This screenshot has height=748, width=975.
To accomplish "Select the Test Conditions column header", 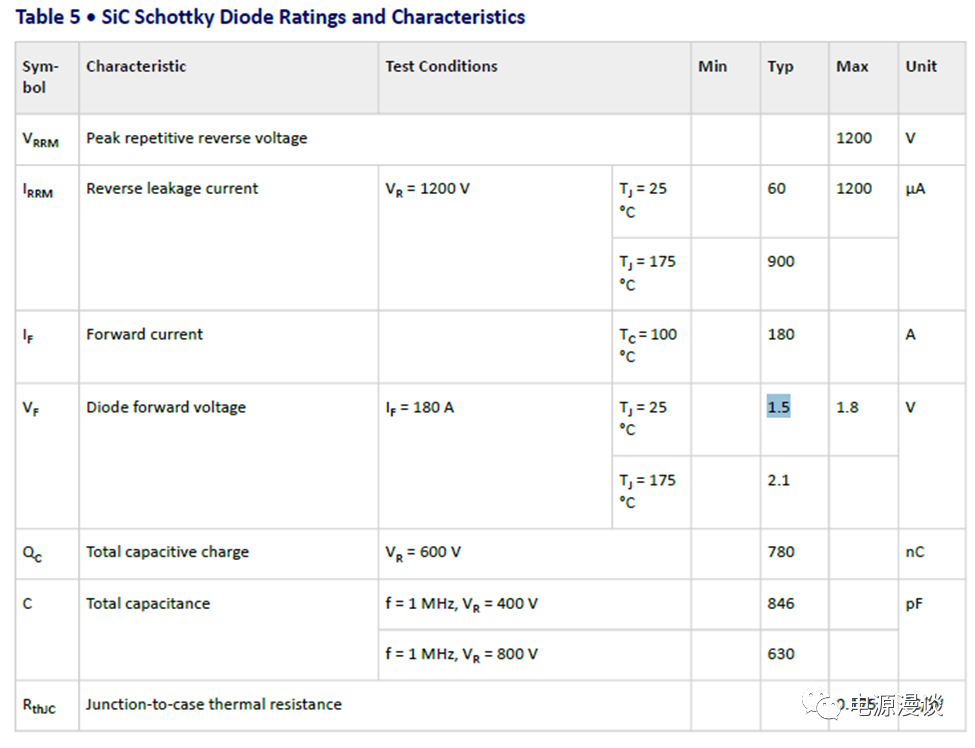I will tap(441, 66).
